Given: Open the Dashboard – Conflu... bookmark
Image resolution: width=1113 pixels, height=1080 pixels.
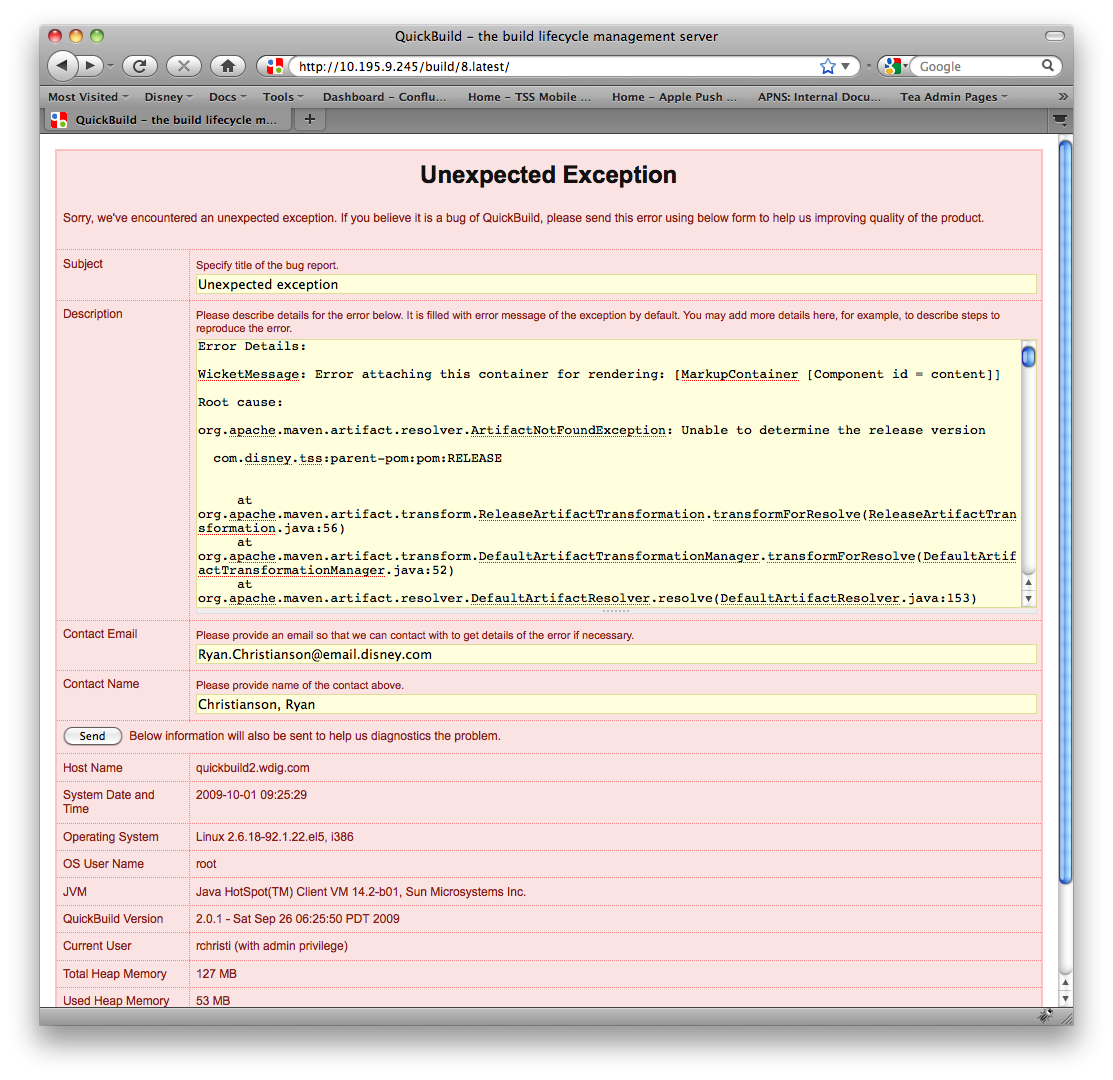Looking at the screenshot, I should click(384, 97).
